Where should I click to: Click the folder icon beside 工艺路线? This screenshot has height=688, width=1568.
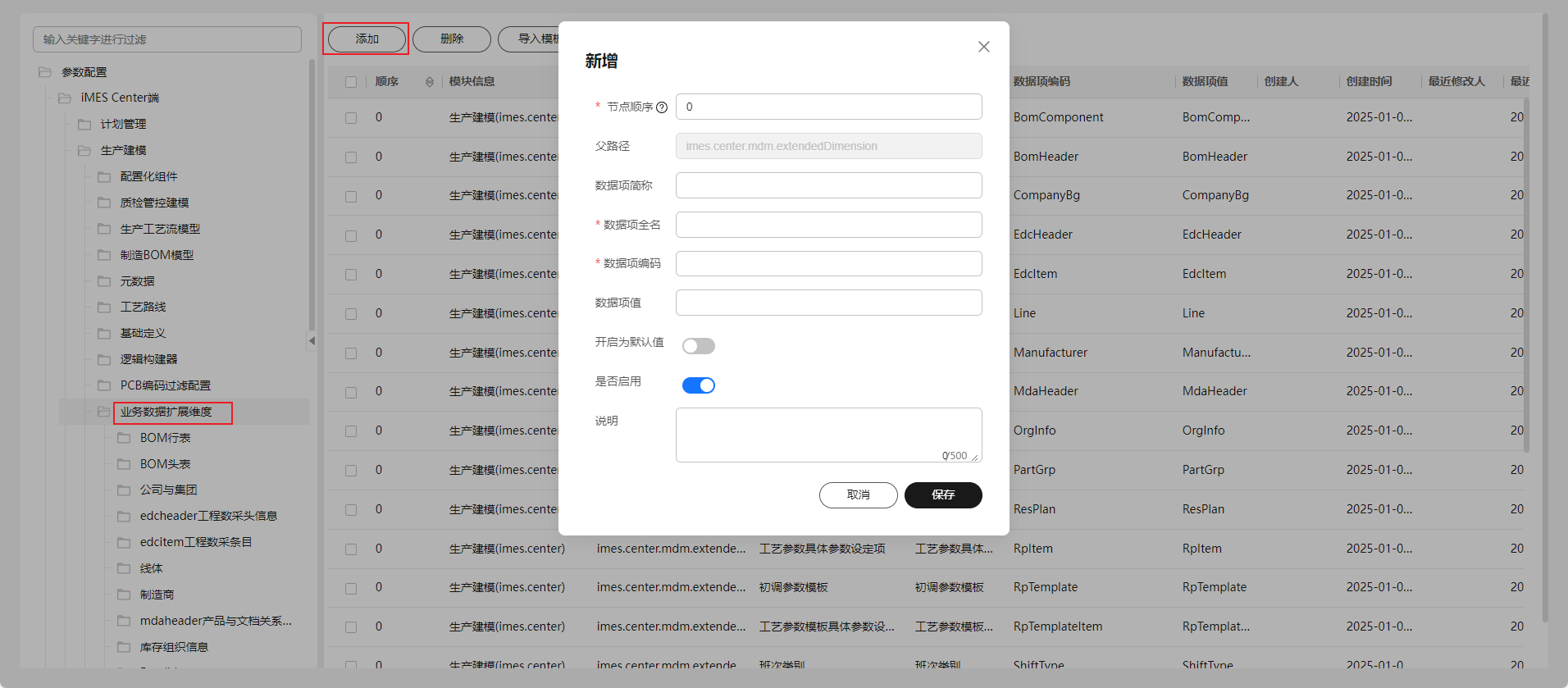tap(104, 307)
